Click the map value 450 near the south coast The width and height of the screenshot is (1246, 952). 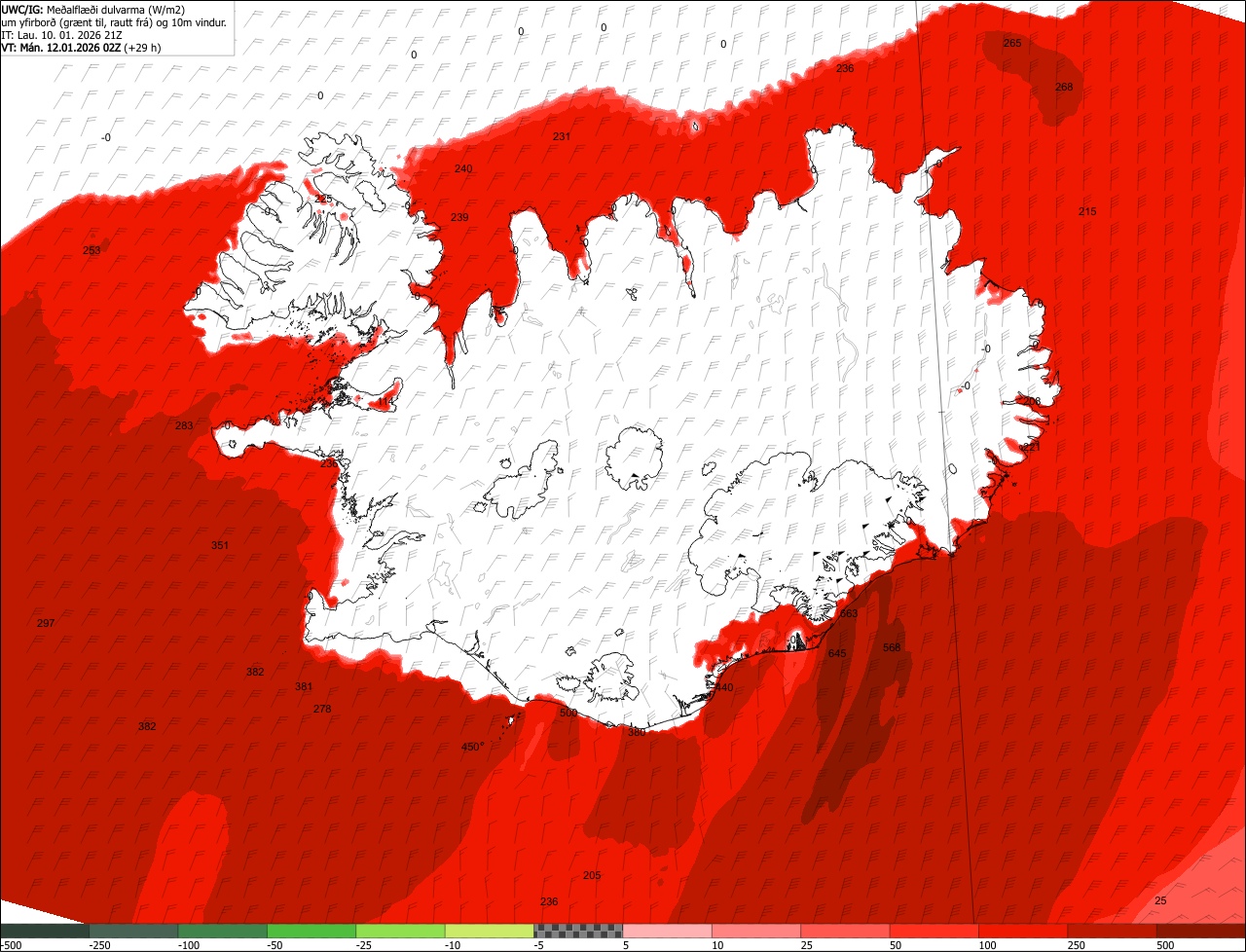pyautogui.click(x=472, y=747)
